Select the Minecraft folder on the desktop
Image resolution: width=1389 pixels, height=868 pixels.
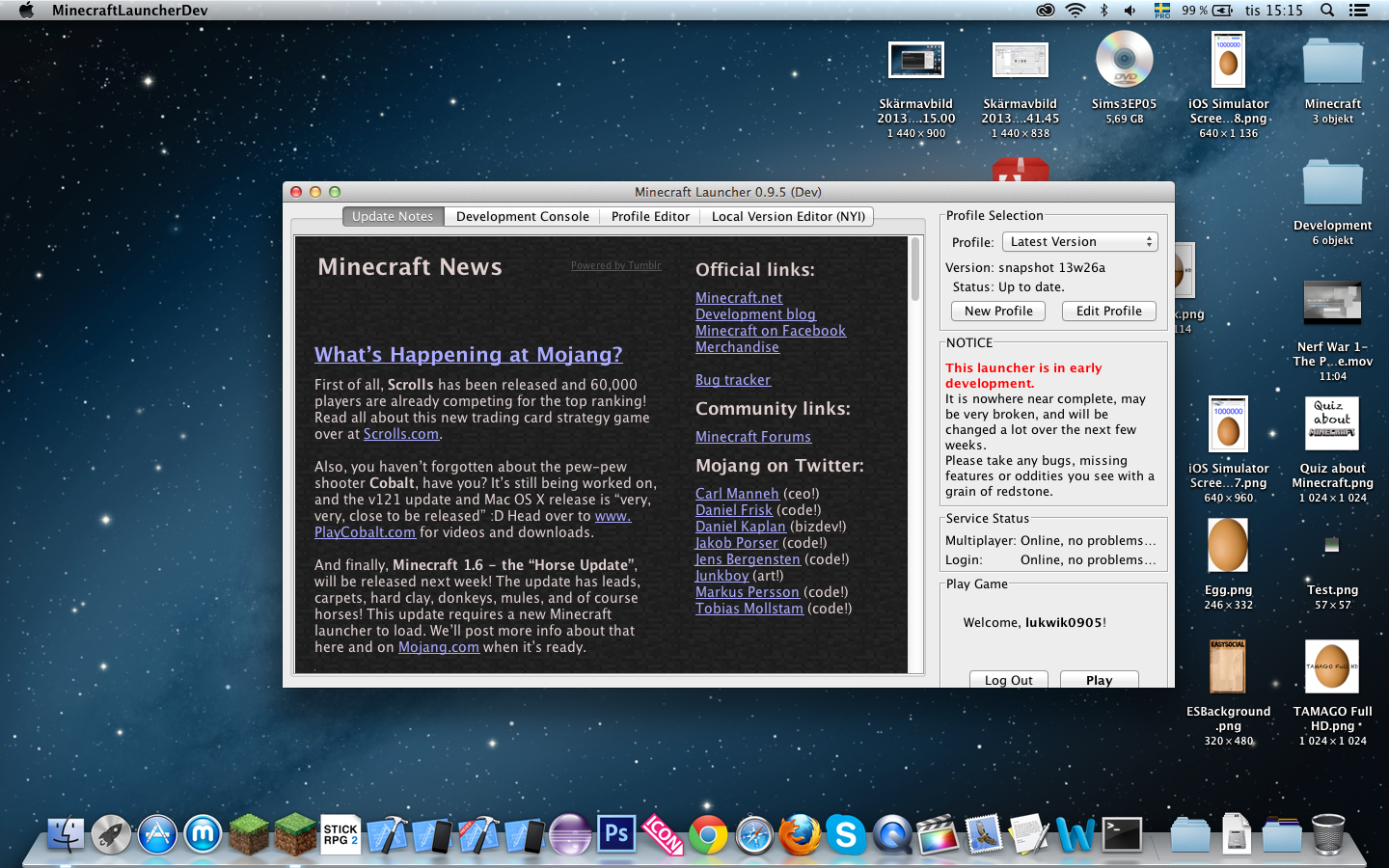coord(1332,64)
